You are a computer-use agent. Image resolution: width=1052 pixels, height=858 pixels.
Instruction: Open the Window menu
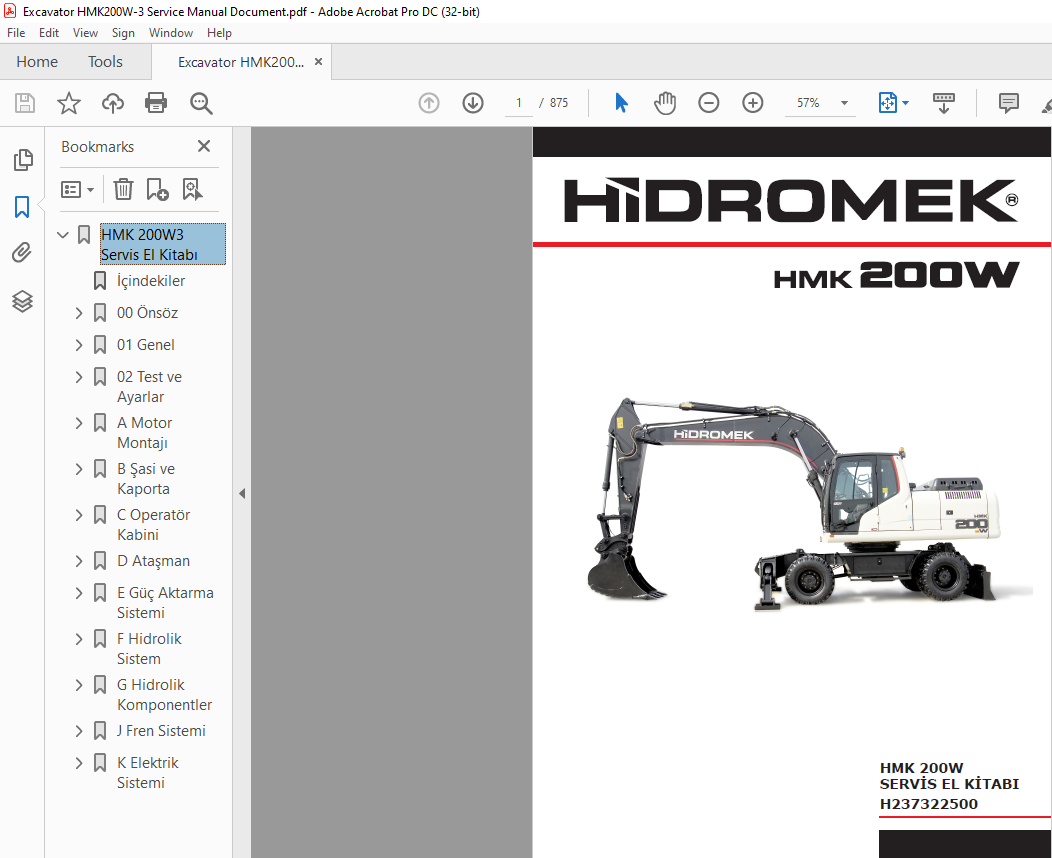[170, 33]
